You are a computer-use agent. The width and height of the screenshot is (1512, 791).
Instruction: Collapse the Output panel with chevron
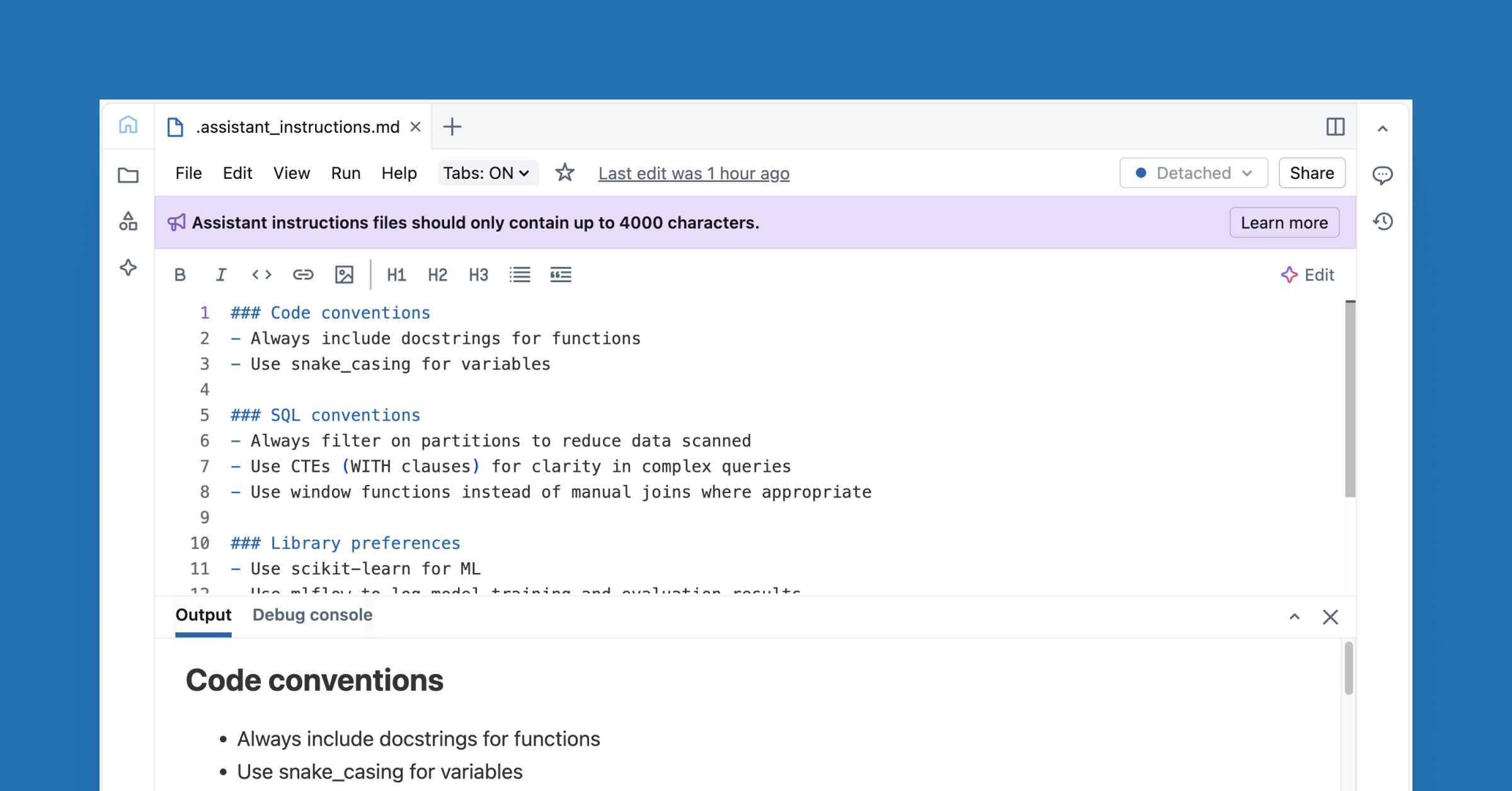click(1295, 617)
